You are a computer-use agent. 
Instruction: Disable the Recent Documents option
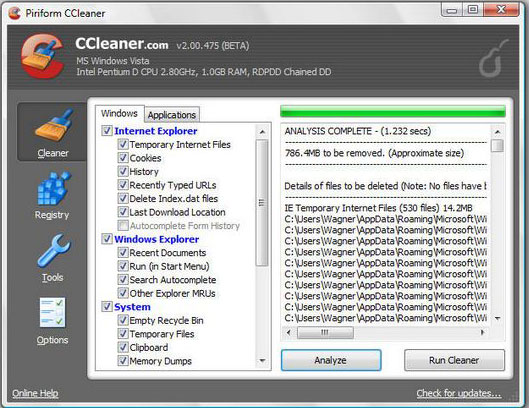123,252
